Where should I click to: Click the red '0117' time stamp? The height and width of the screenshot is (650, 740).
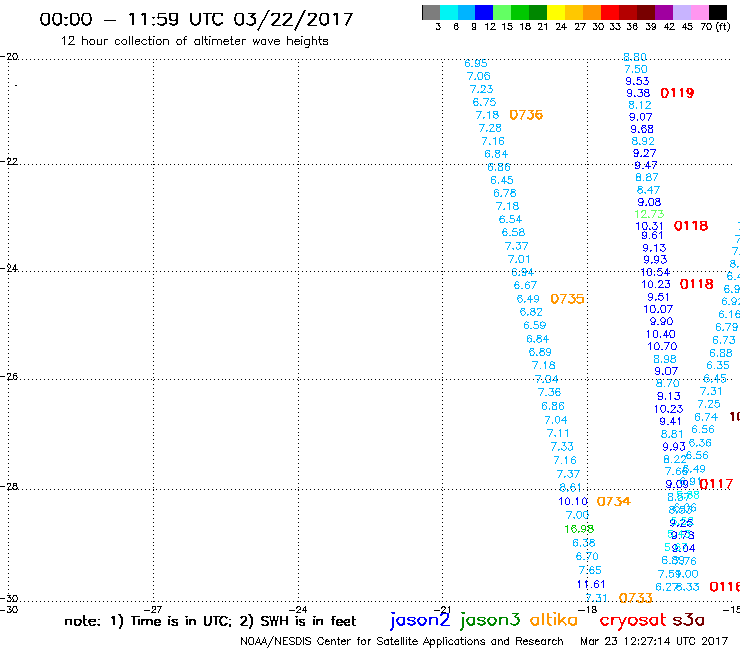(x=716, y=484)
